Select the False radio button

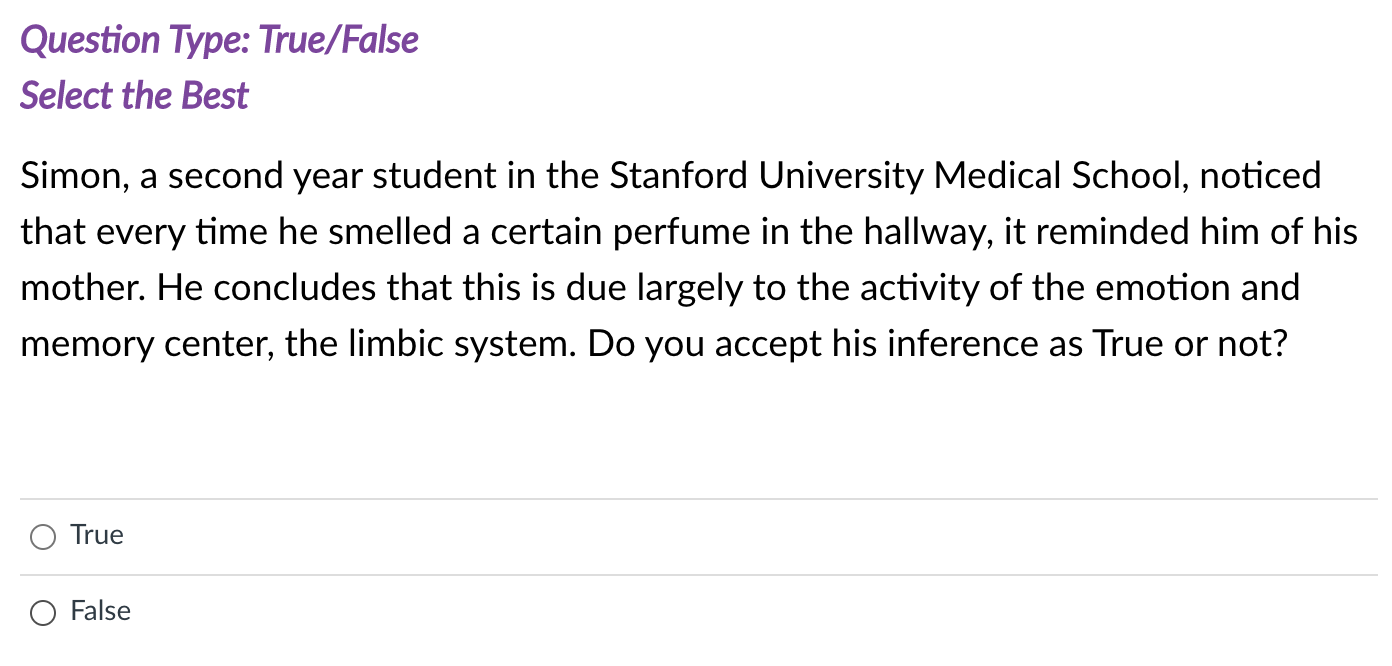43,614
